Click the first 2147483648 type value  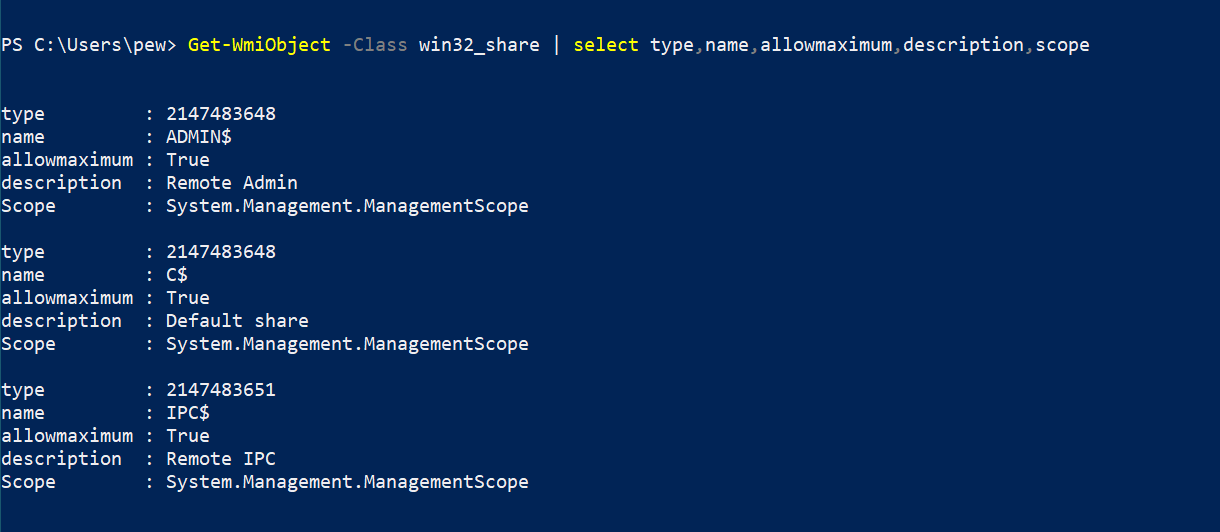pyautogui.click(x=221, y=114)
